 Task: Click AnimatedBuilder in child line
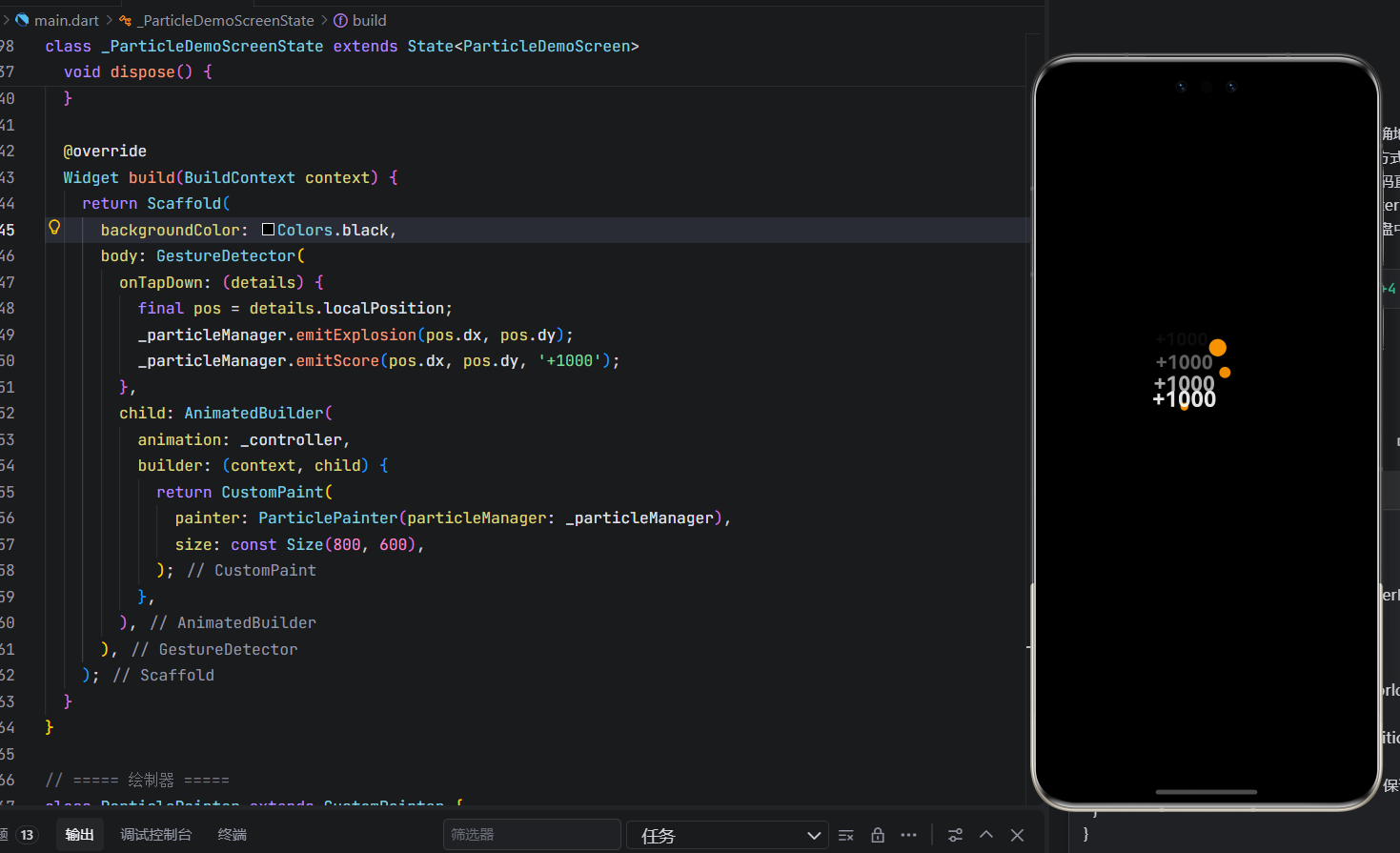[x=254, y=413]
